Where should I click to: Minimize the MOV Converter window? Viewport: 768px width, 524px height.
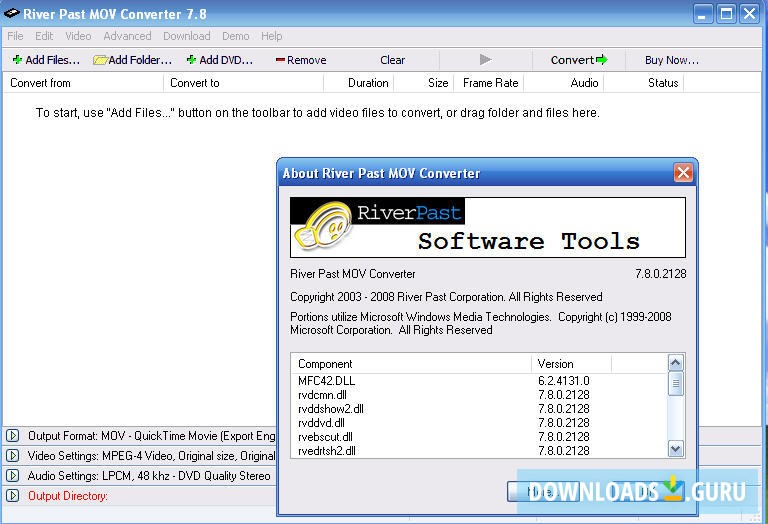pyautogui.click(x=703, y=14)
